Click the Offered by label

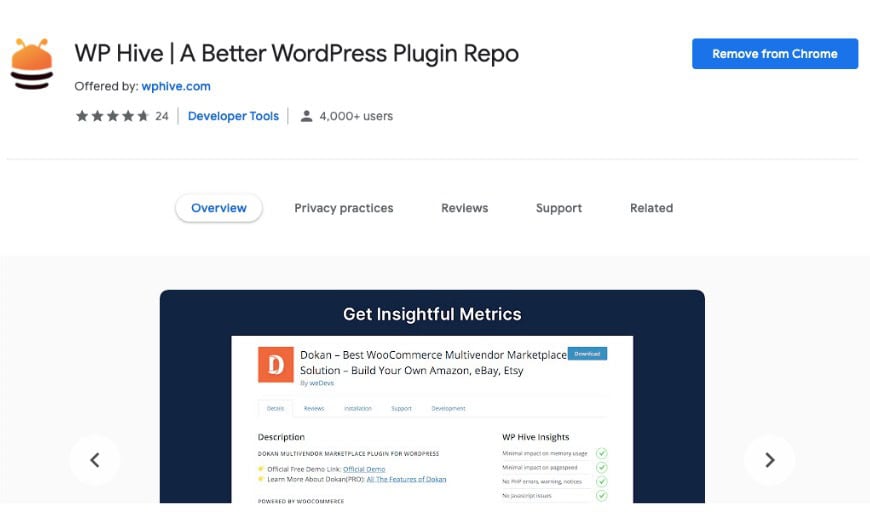pos(106,86)
